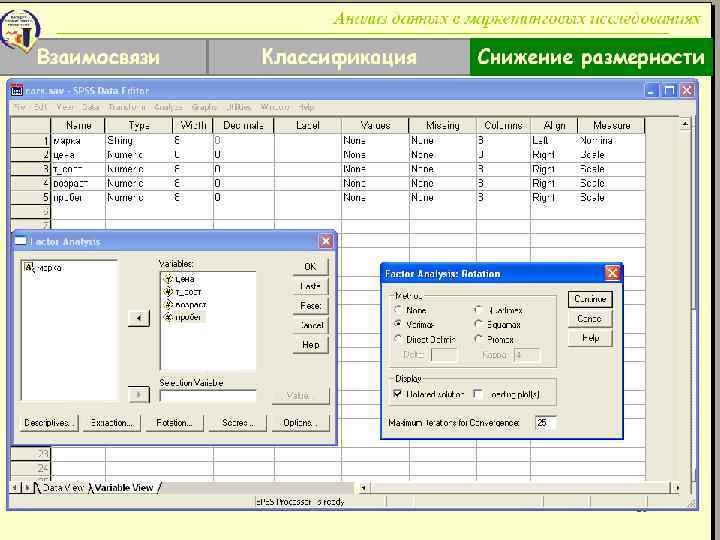The width and height of the screenshot is (720, 540).
Task: Open the Снижение размерности section tab
Action: pos(591,57)
